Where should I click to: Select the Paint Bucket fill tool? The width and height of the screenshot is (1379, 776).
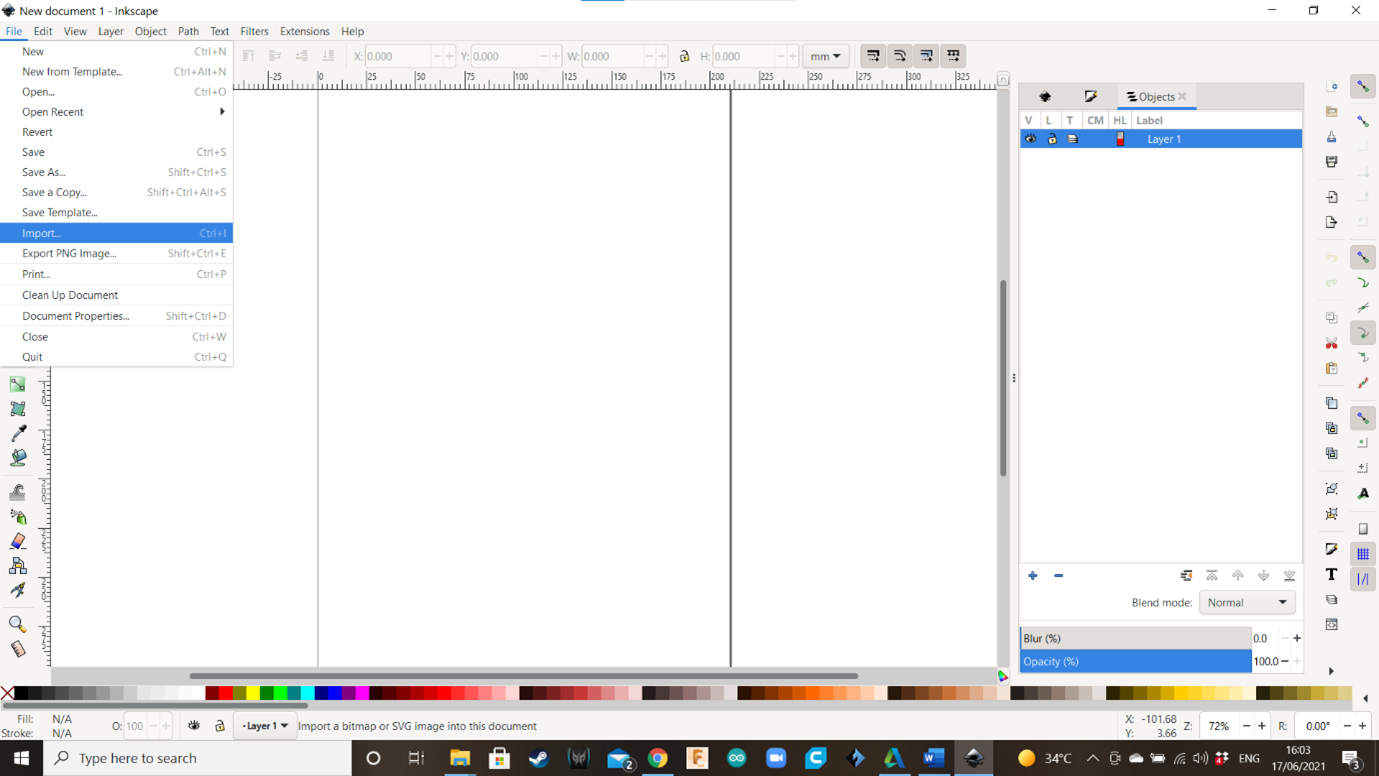point(17,458)
